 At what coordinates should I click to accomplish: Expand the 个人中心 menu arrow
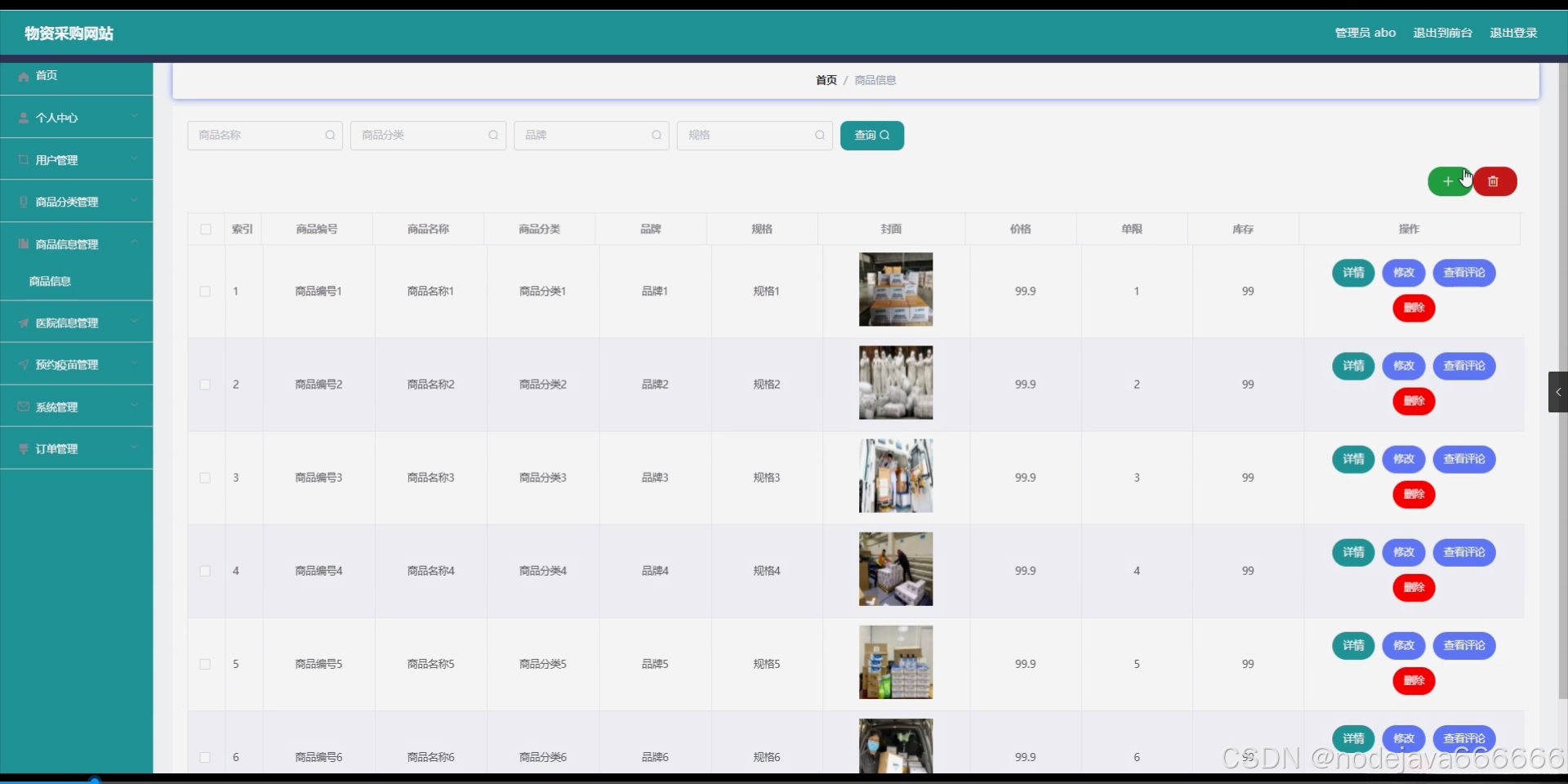(x=134, y=117)
